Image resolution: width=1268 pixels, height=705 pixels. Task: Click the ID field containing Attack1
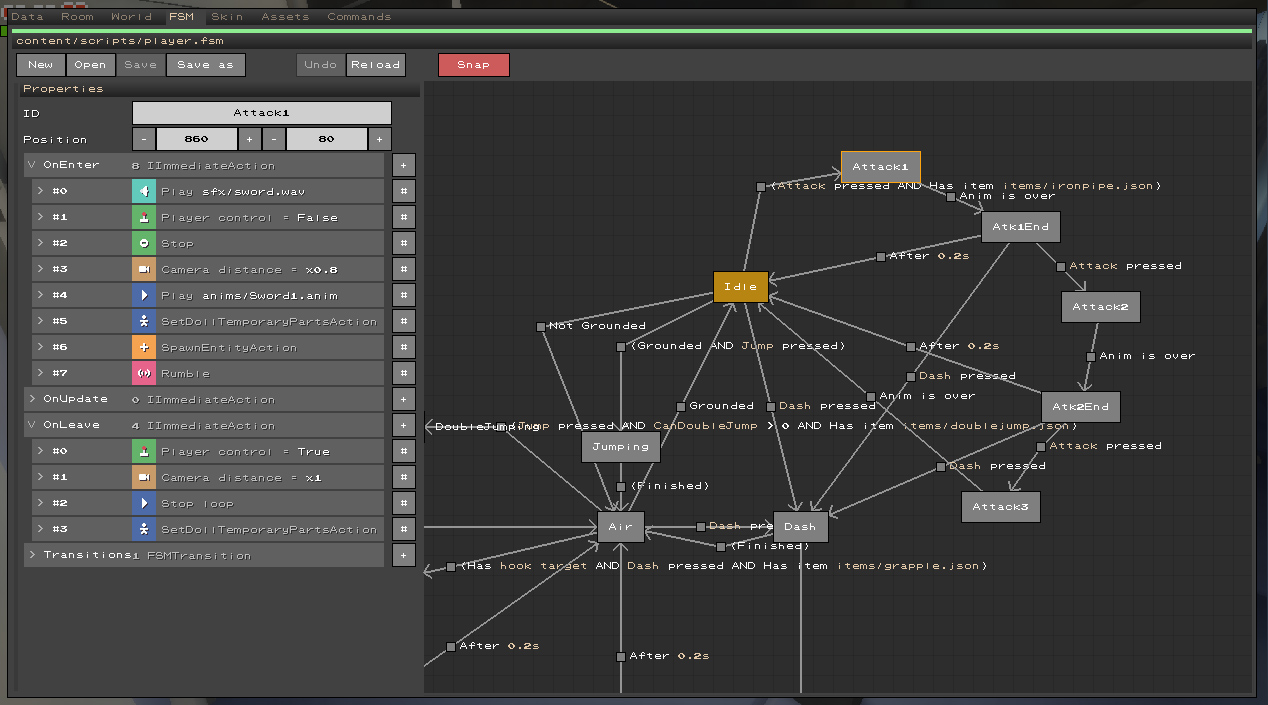[262, 113]
